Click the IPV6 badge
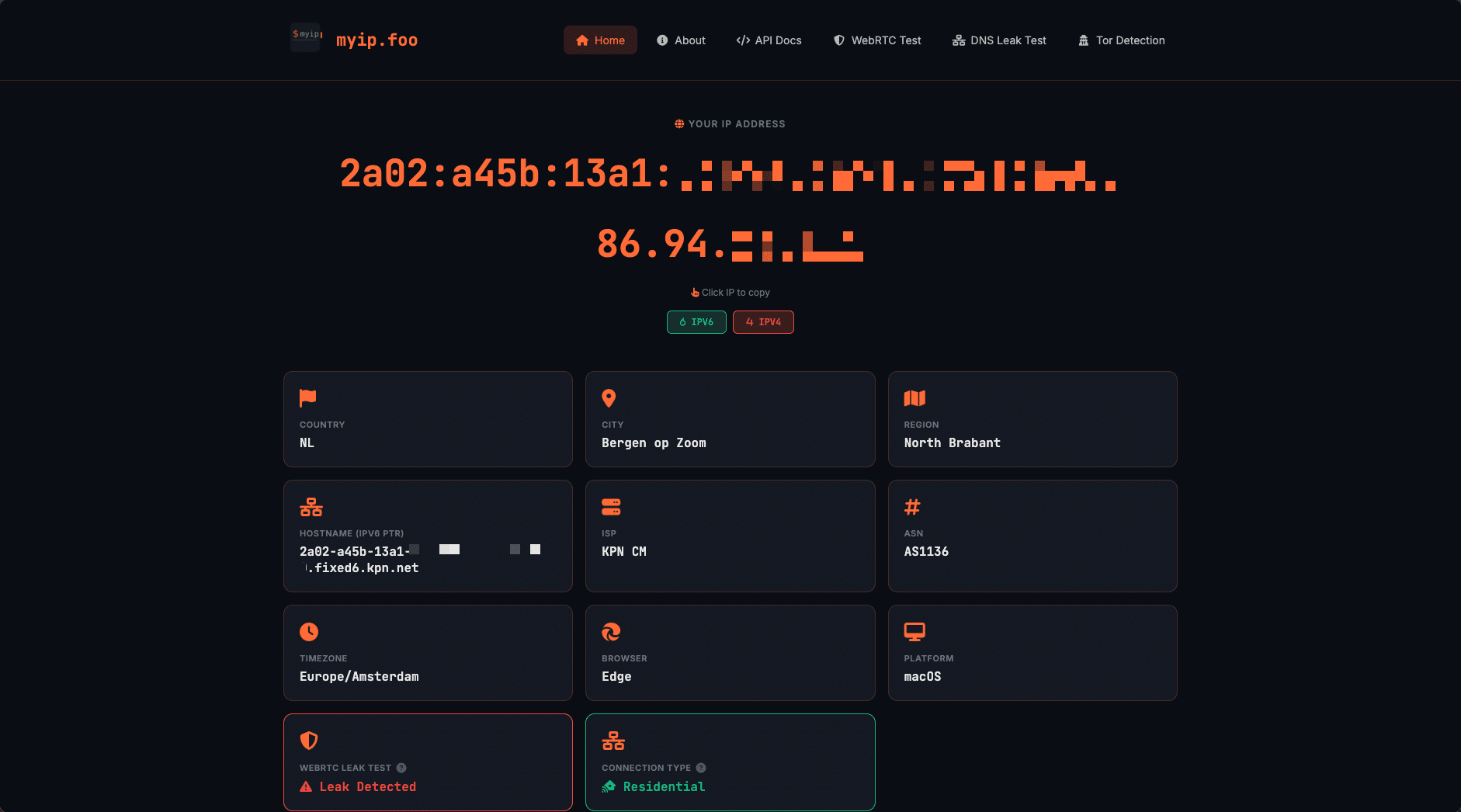 tap(696, 322)
